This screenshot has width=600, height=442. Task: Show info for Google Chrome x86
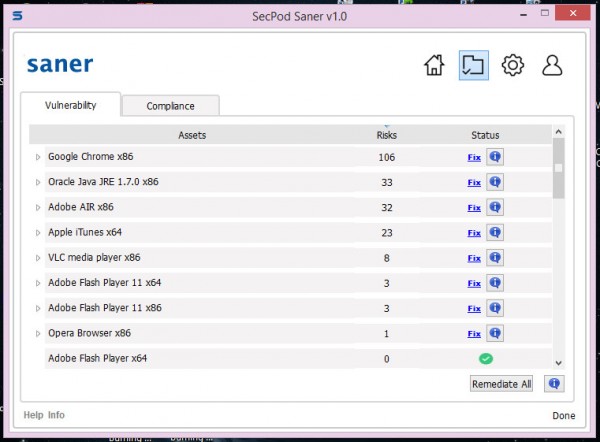[x=495, y=157]
